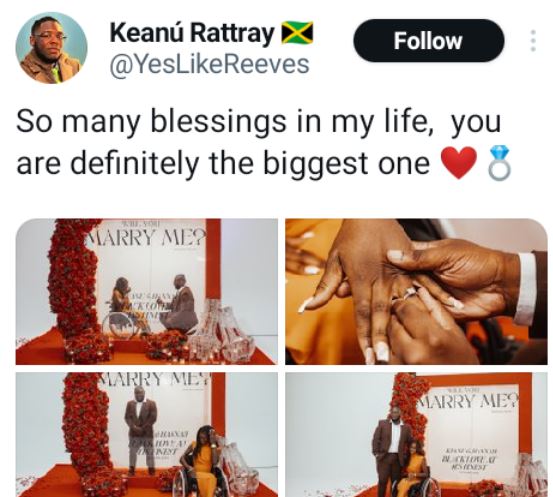
Task: Click the Keanú Rattray display name
Action: [192, 33]
